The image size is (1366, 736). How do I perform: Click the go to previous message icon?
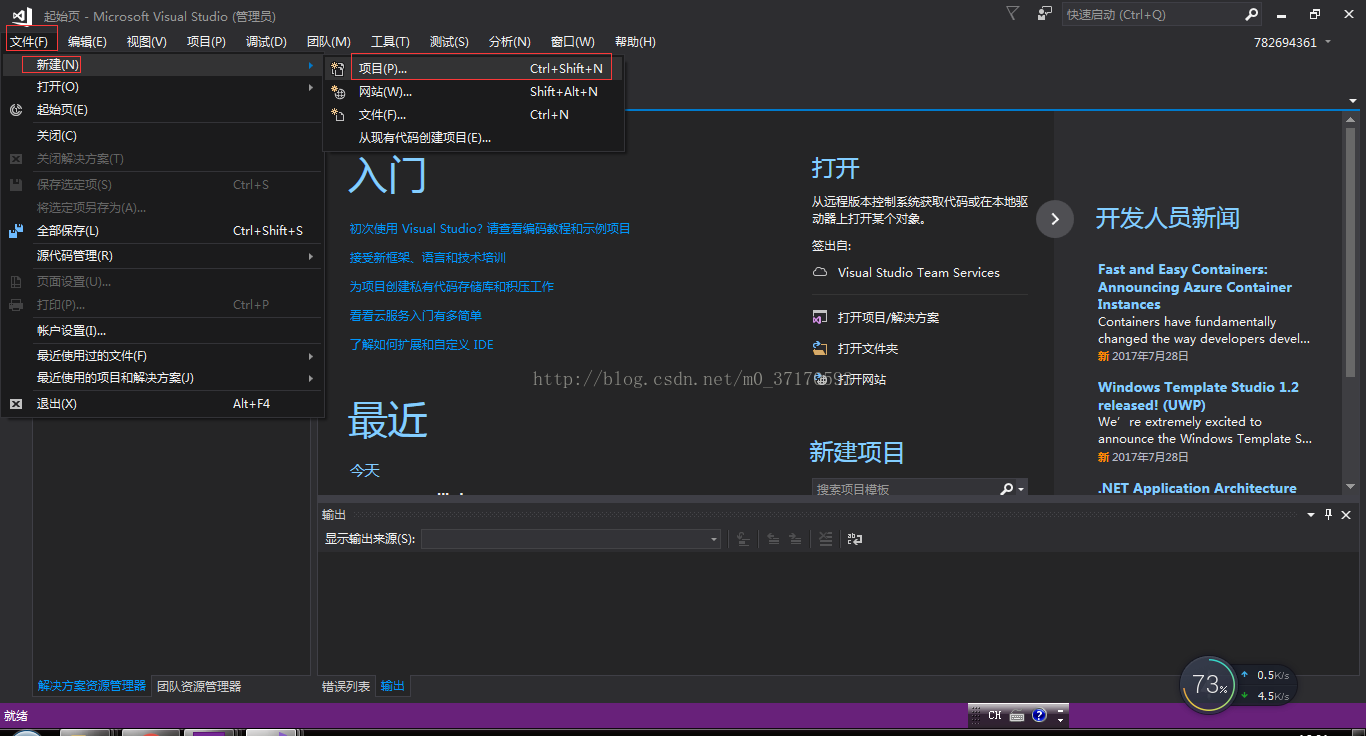click(x=773, y=539)
